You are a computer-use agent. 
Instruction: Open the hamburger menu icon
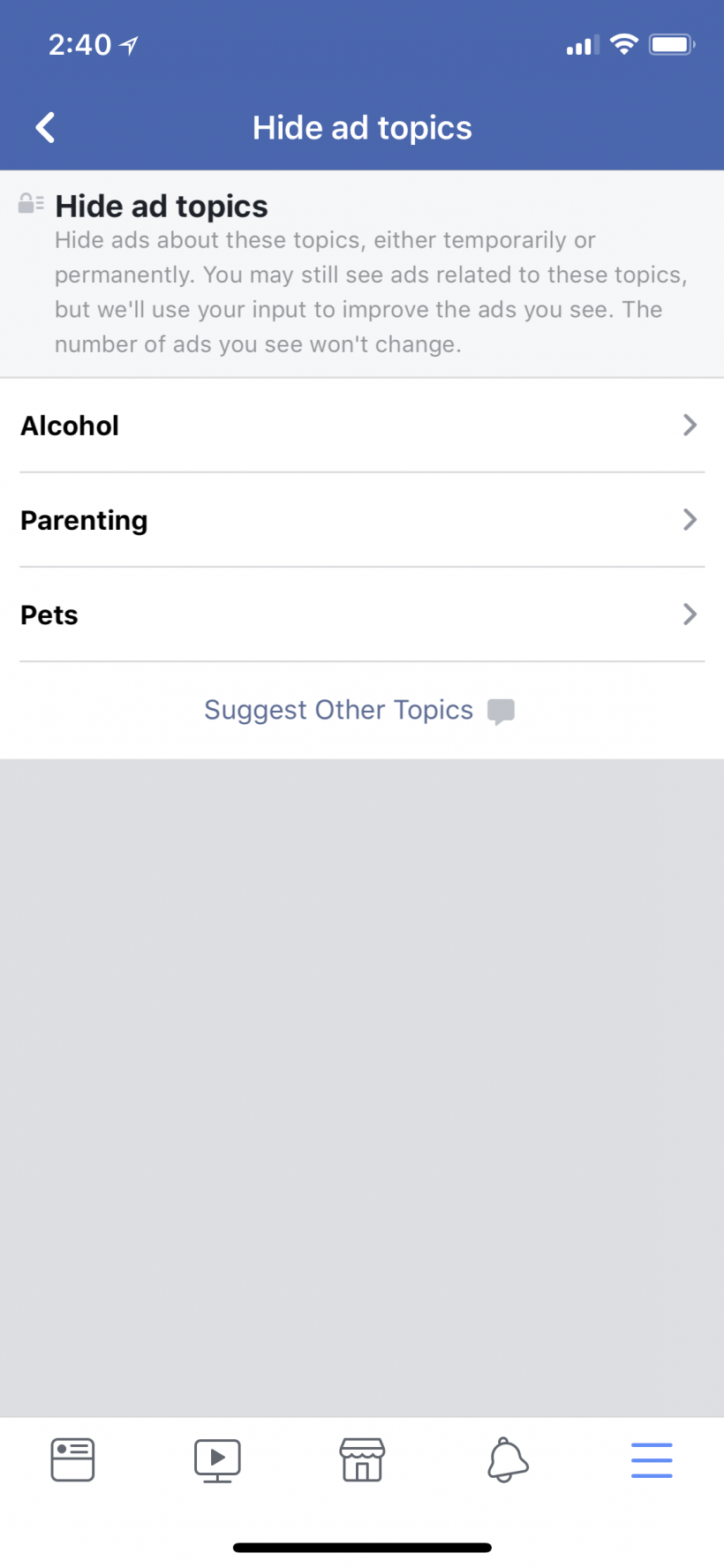pyautogui.click(x=652, y=1459)
